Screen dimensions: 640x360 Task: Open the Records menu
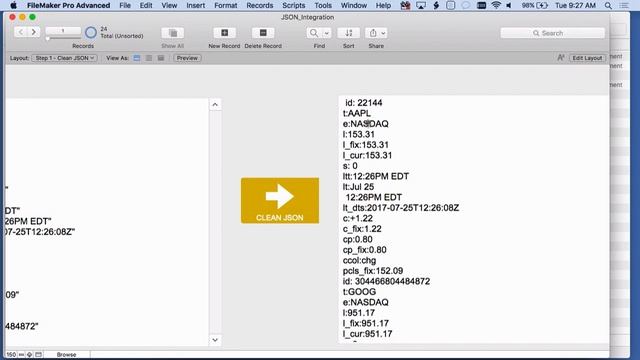tap(260, 5)
